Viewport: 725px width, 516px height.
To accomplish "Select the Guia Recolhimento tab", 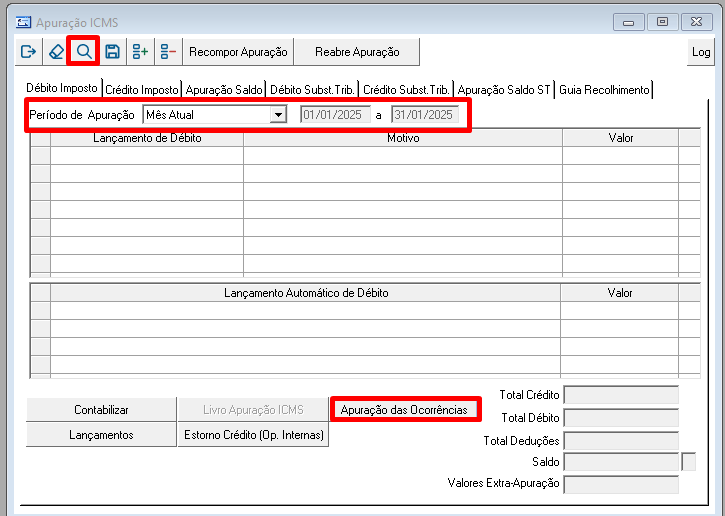I will tap(604, 90).
